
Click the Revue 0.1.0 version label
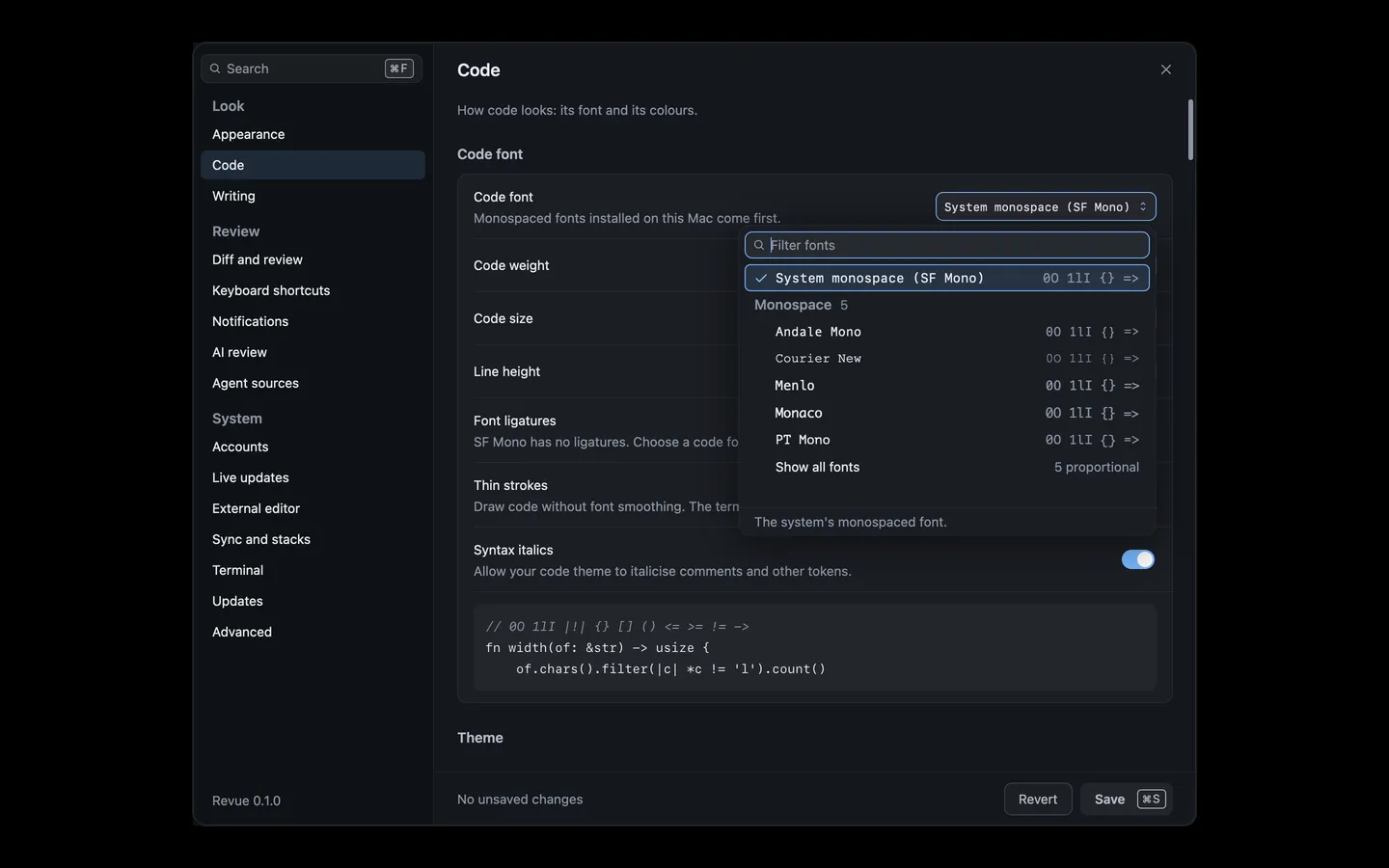246,800
